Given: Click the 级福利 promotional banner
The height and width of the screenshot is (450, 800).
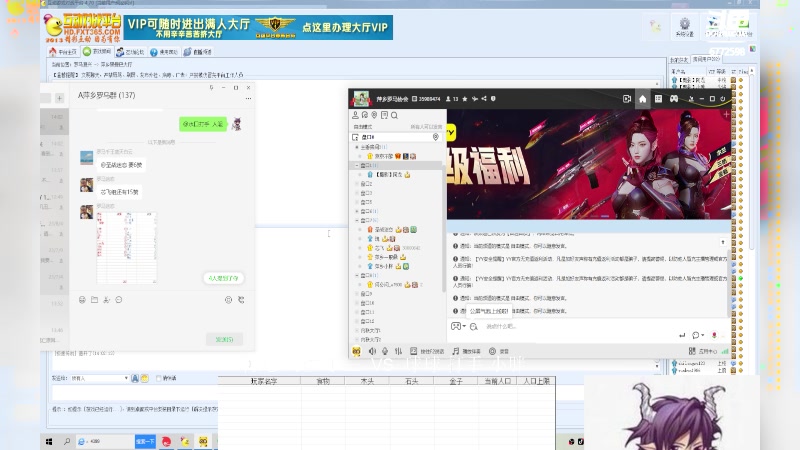Looking at the screenshot, I should pos(589,164).
